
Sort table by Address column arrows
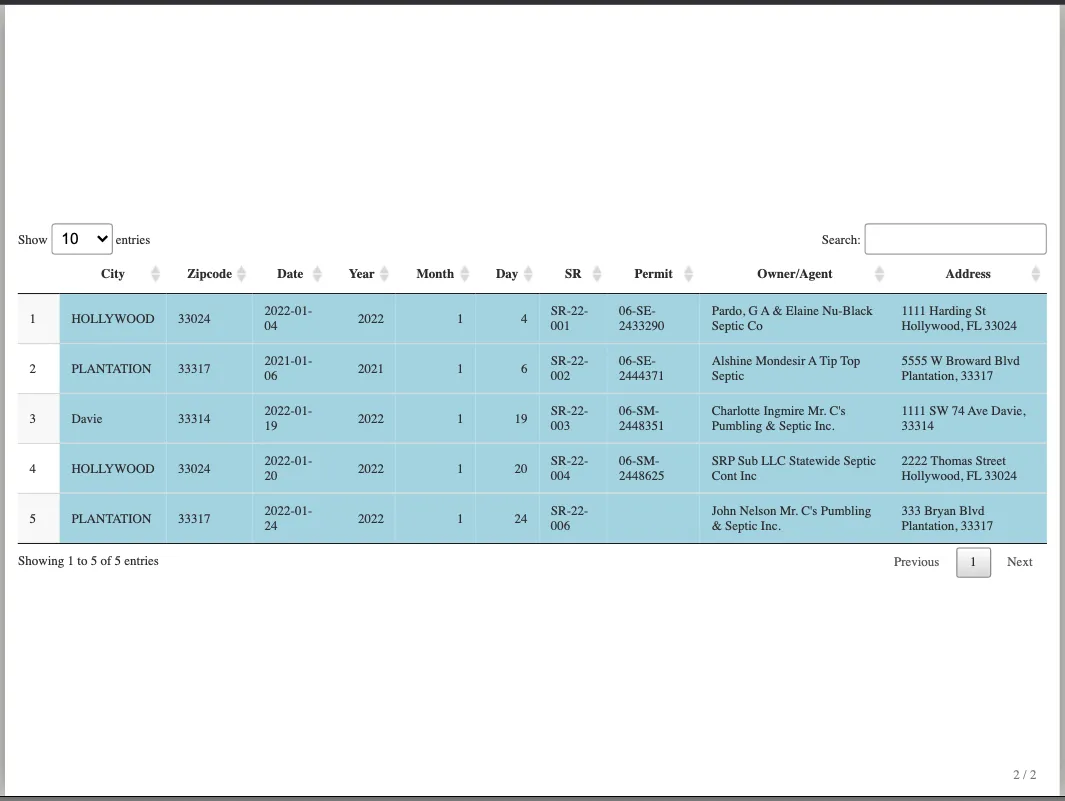pos(1035,274)
